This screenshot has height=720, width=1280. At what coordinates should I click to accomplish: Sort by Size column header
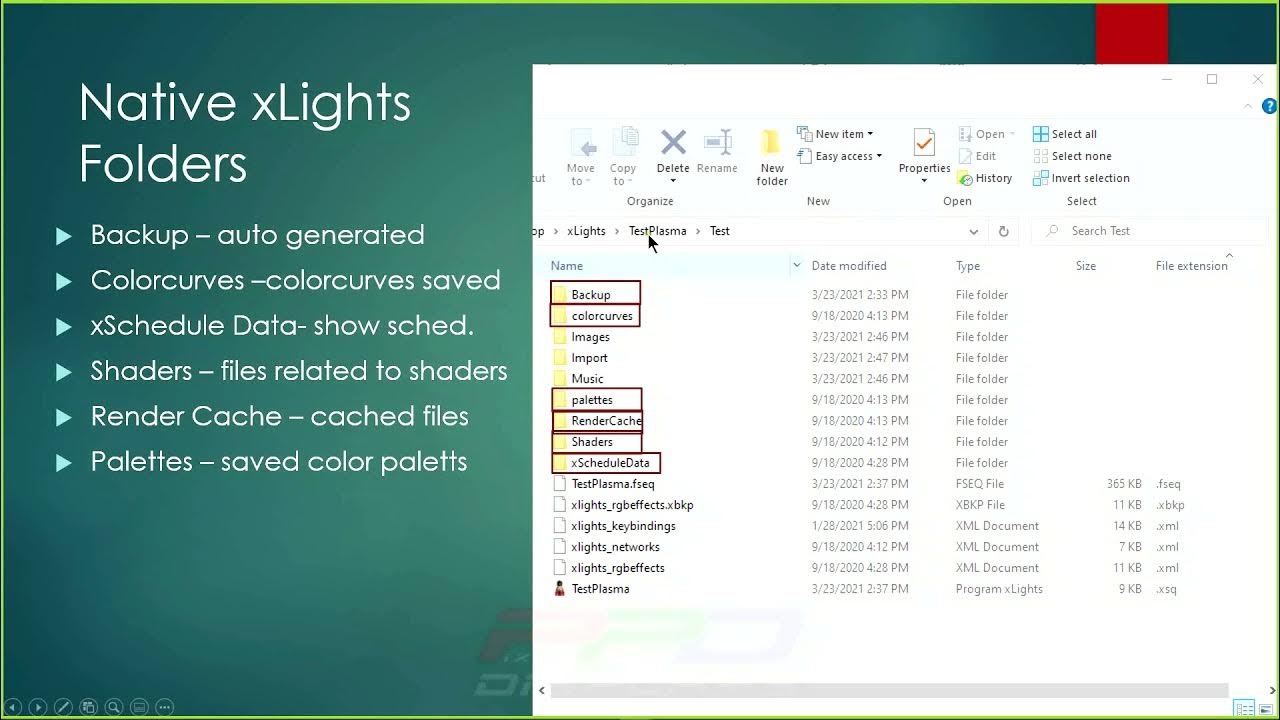(1086, 266)
